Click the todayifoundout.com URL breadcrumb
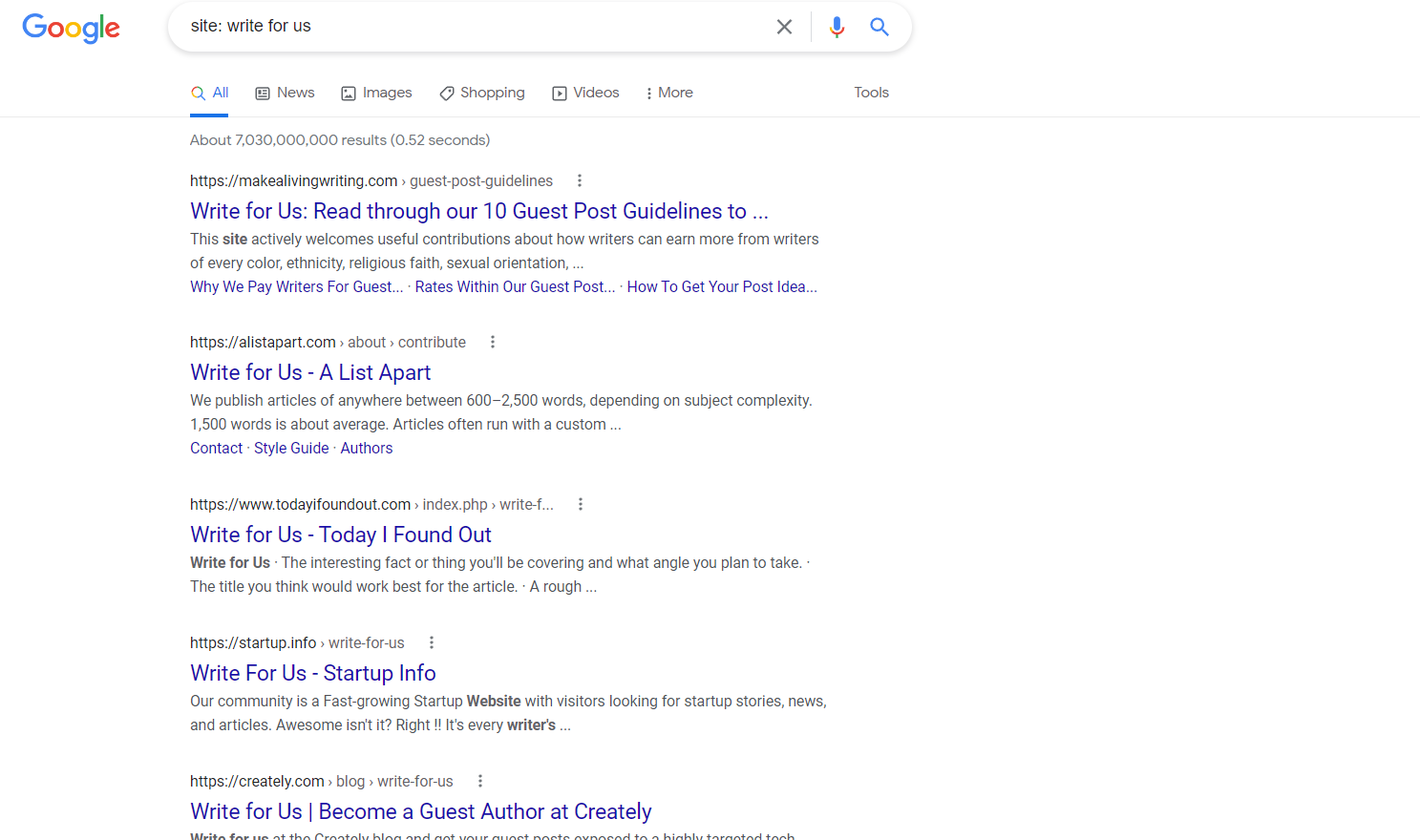The image size is (1420, 840). click(371, 504)
